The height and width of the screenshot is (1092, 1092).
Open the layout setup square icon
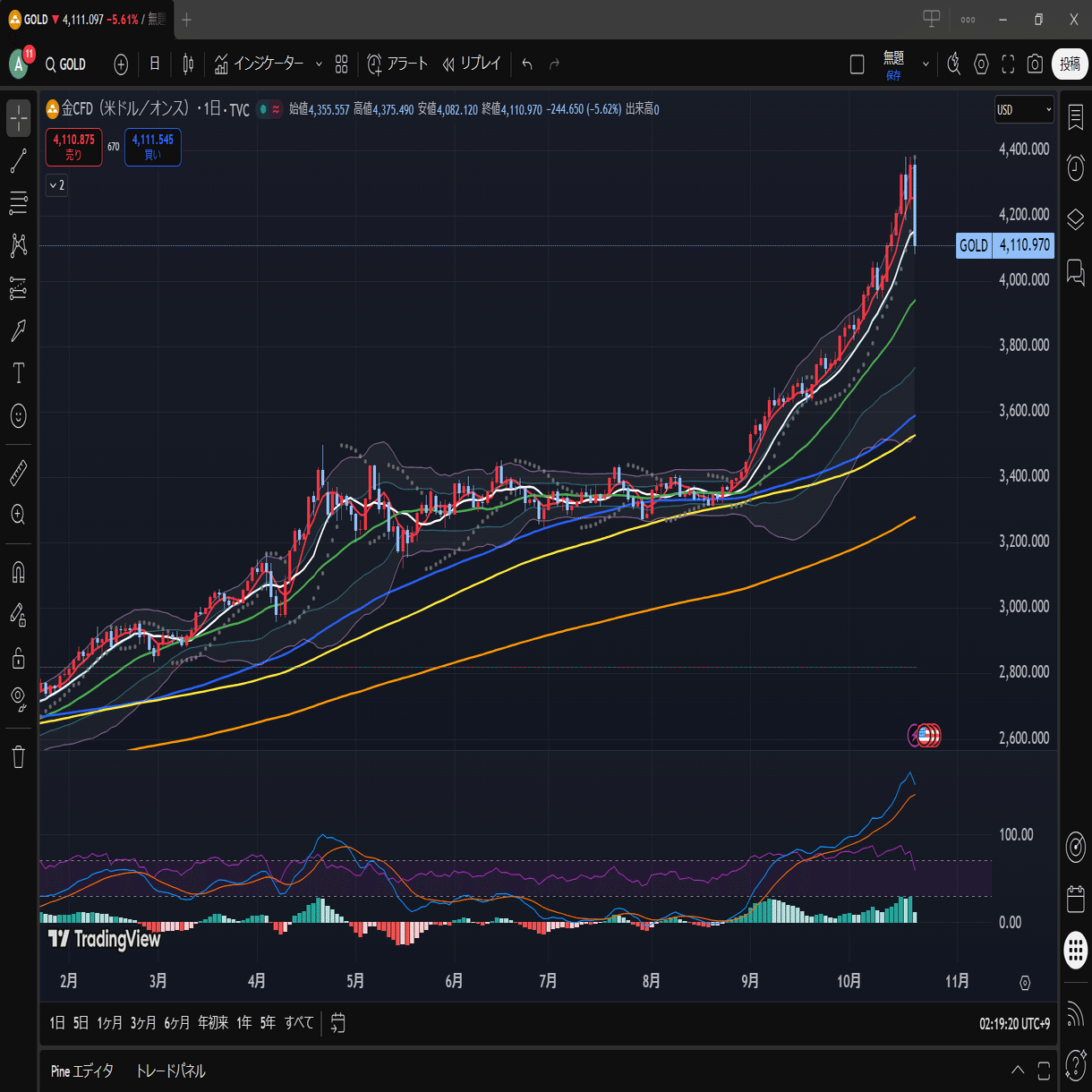857,64
